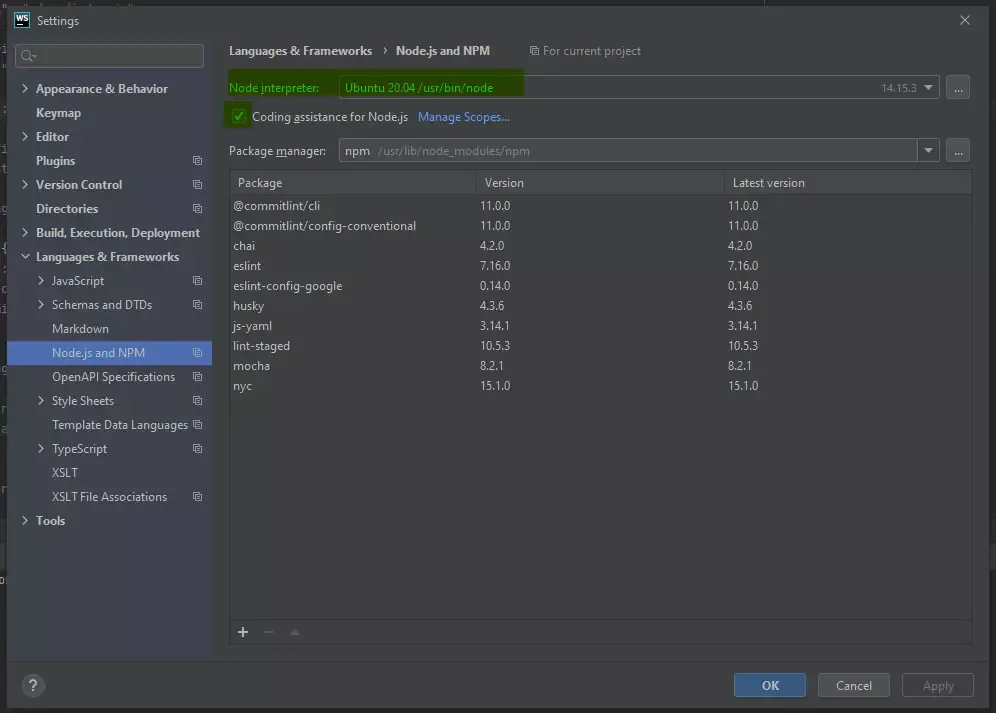Viewport: 996px width, 713px height.
Task: Click project-level icon next to TypeScript
Action: 198,449
